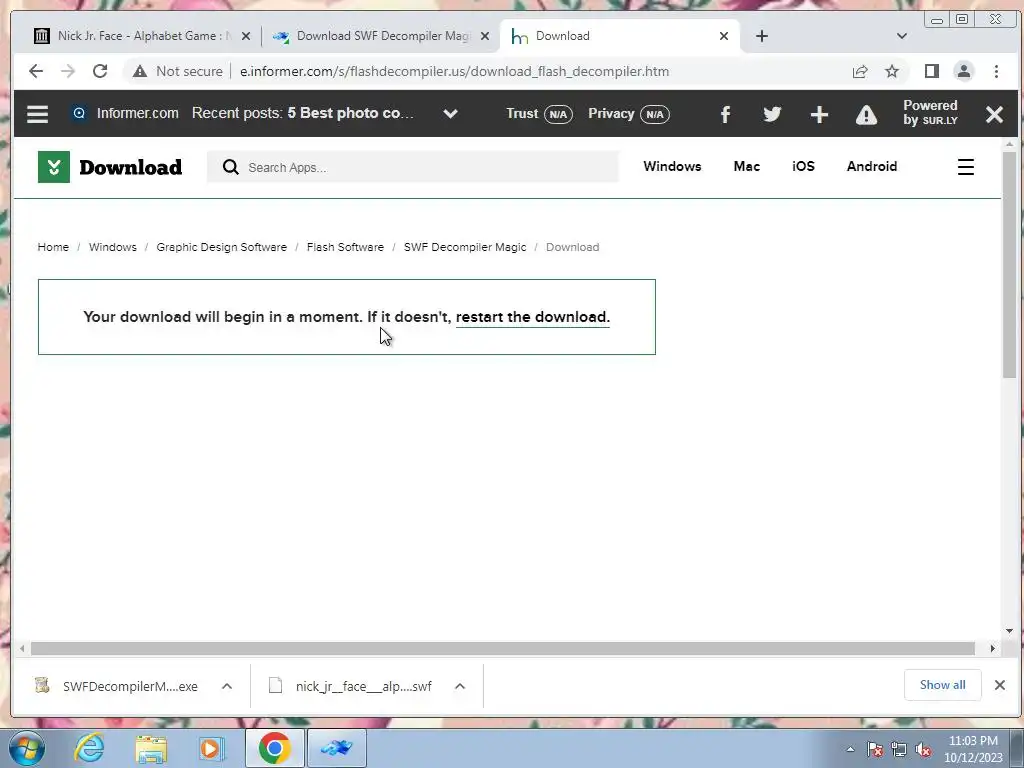Open Chrome profile avatar
1024x768 pixels.
(x=963, y=71)
